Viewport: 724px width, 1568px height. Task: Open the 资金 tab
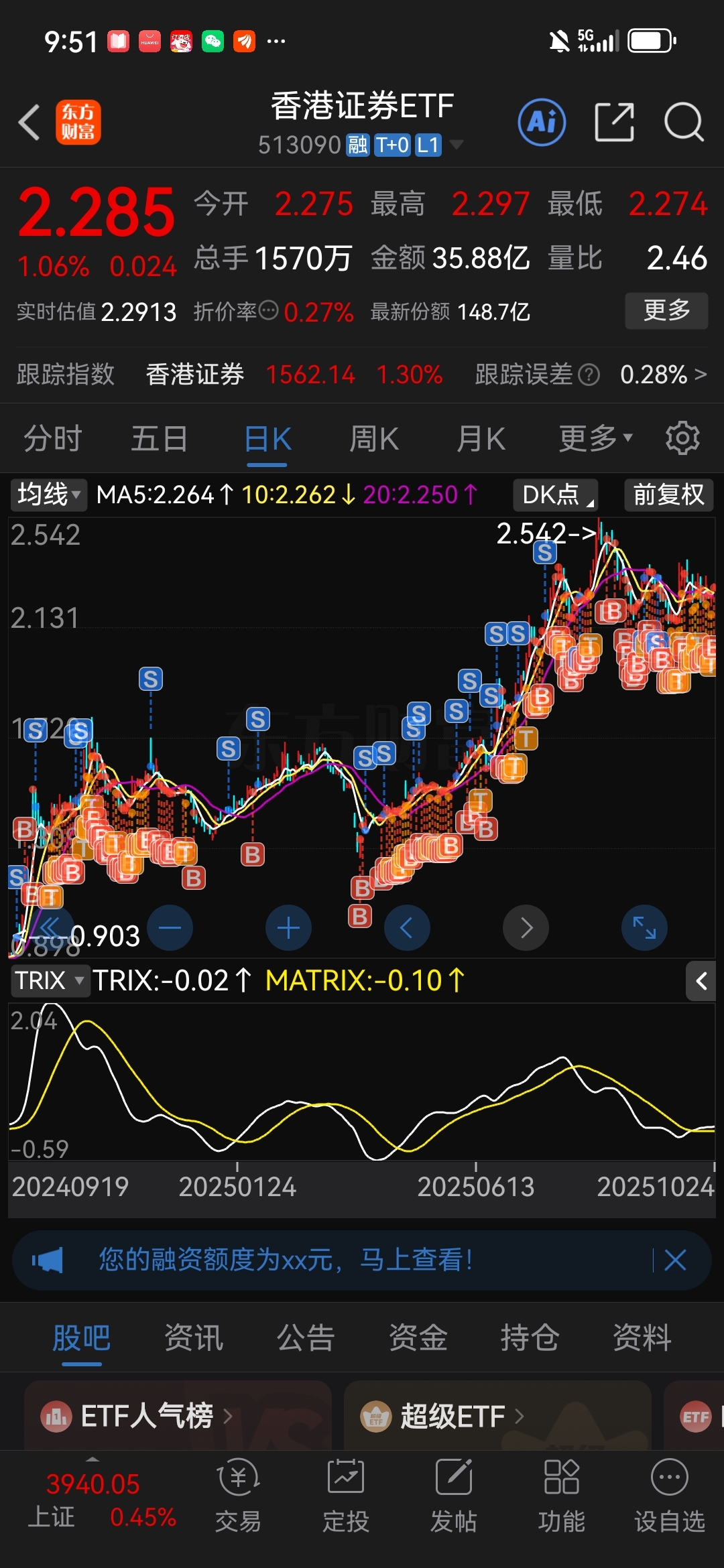coord(418,1338)
